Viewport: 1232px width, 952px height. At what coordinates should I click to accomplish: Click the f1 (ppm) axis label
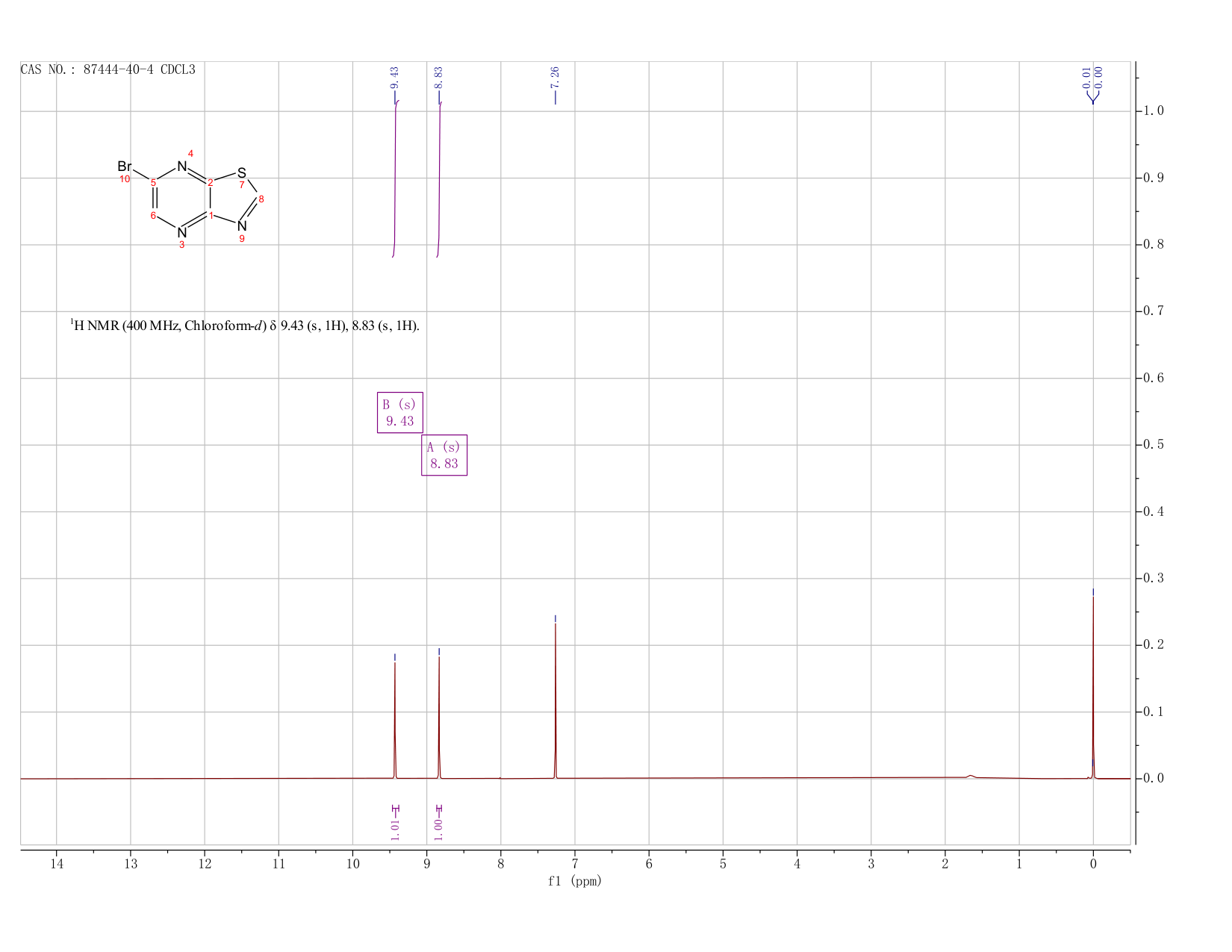tap(575, 881)
